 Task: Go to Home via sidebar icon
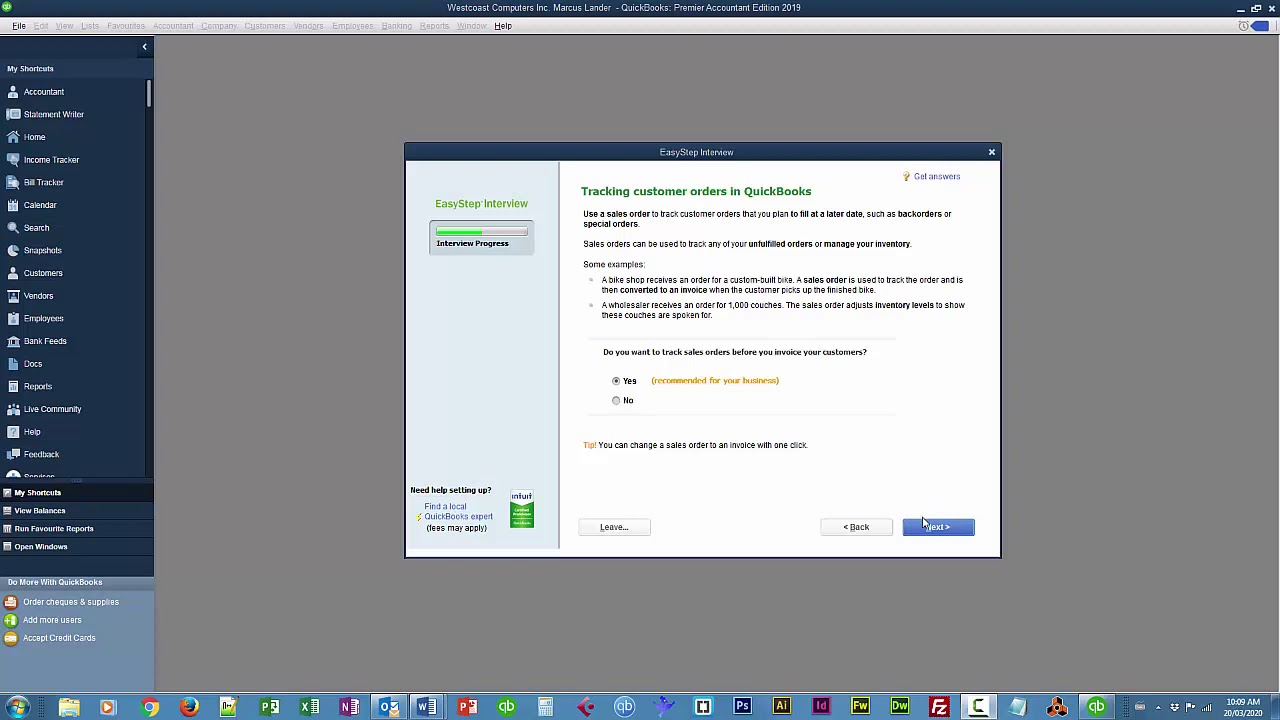point(12,137)
